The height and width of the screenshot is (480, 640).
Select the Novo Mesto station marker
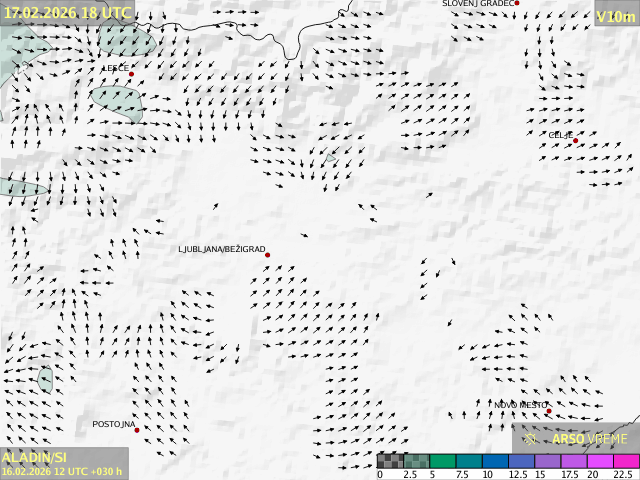[x=549, y=411]
